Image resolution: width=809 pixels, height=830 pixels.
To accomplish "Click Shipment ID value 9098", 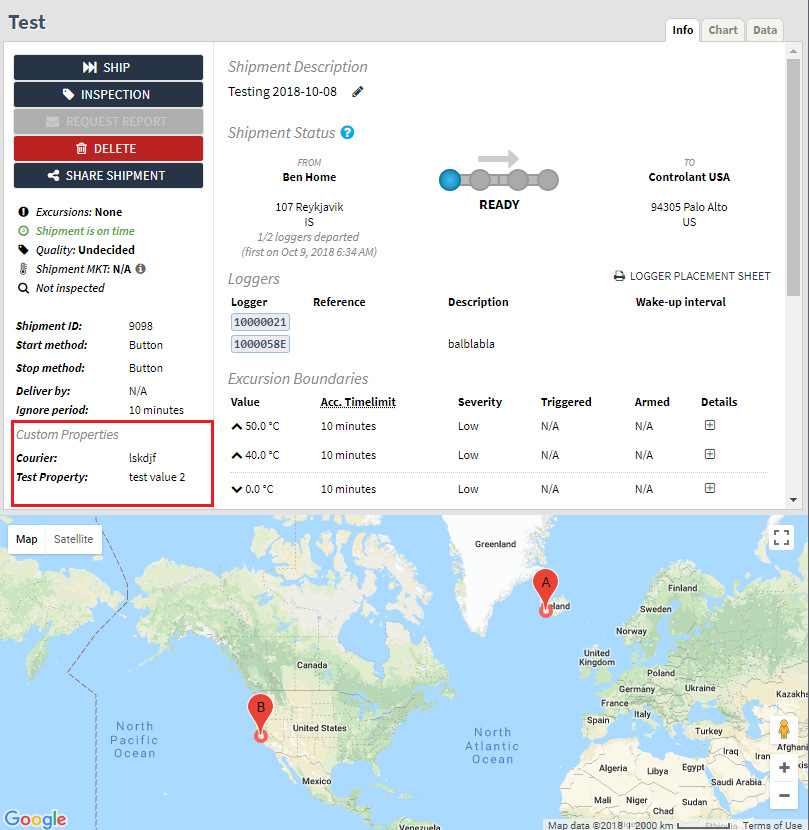I will click(141, 326).
